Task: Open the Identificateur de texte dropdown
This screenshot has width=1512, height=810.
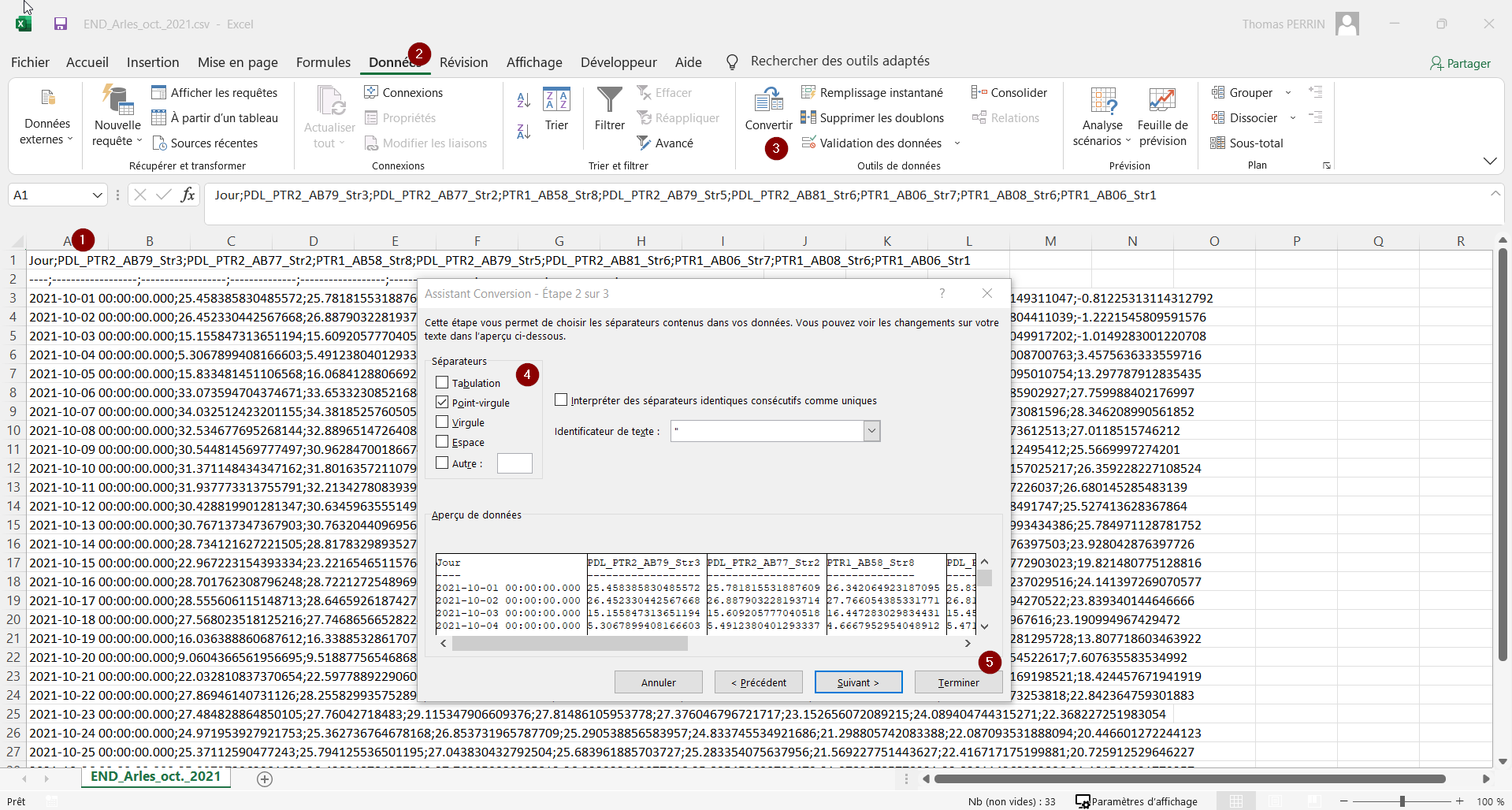Action: click(871, 431)
